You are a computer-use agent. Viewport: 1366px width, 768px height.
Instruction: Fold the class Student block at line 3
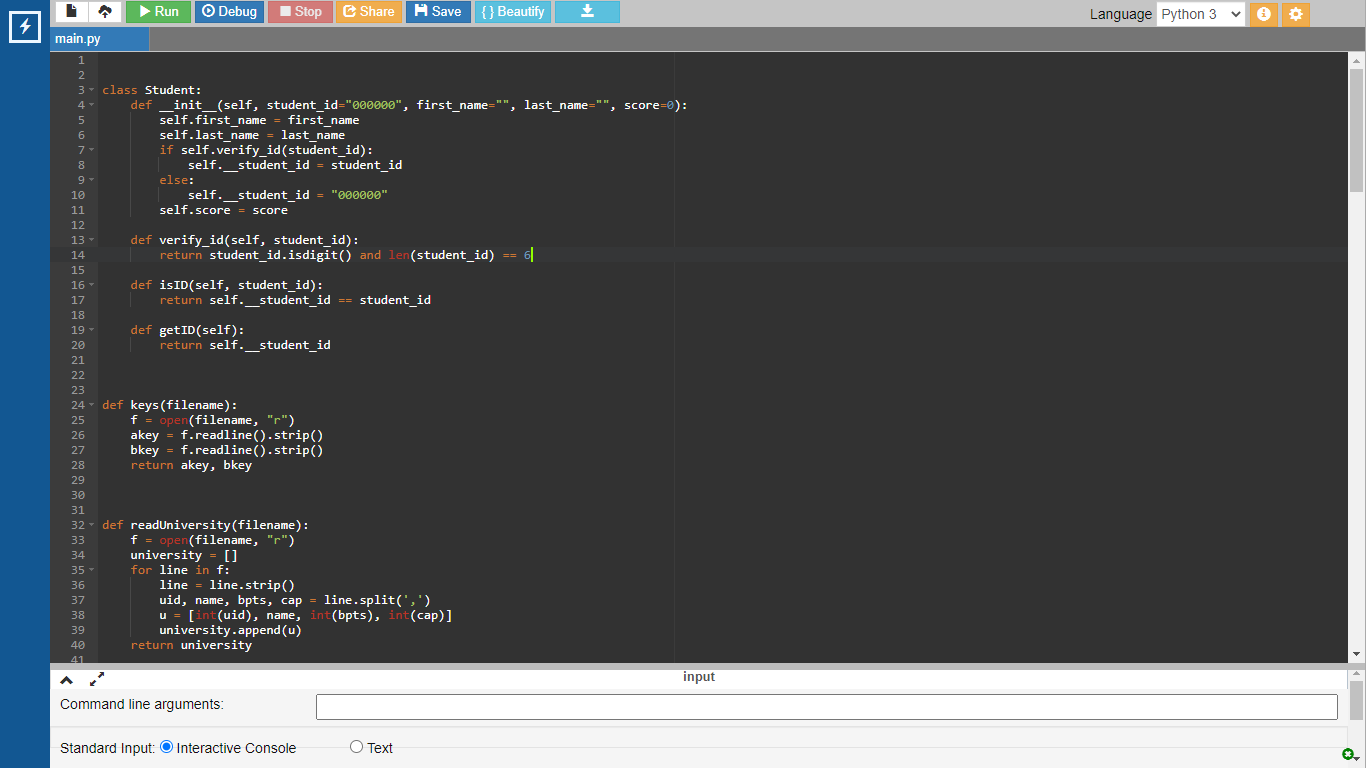coord(92,90)
